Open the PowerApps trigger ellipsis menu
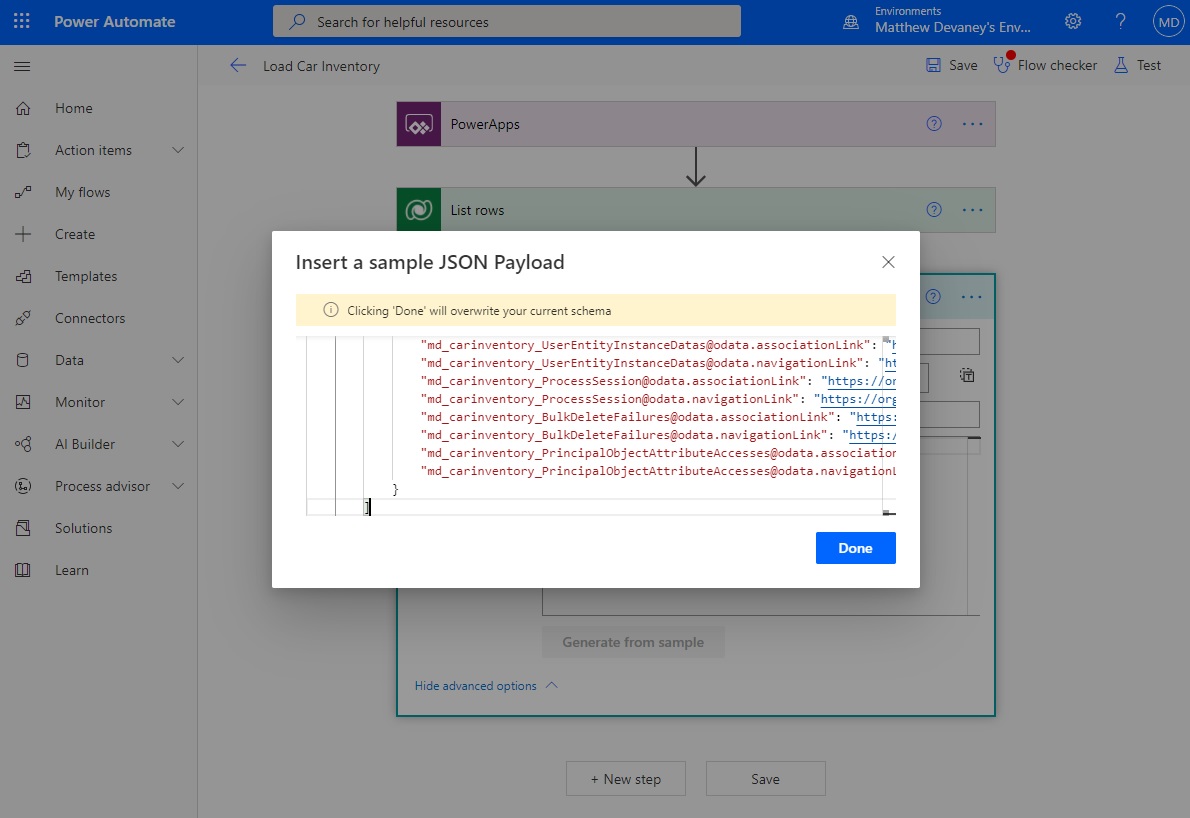The height and width of the screenshot is (818, 1190). [x=972, y=123]
